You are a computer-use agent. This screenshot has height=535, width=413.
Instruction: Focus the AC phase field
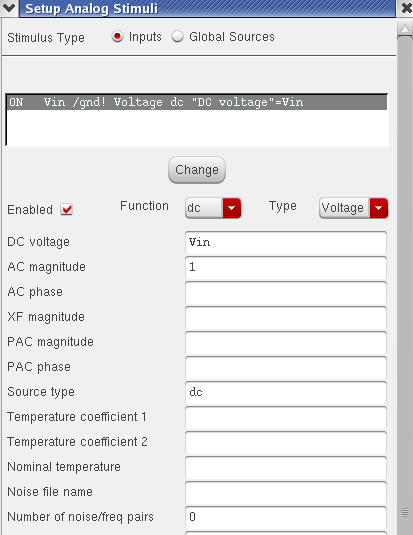286,292
